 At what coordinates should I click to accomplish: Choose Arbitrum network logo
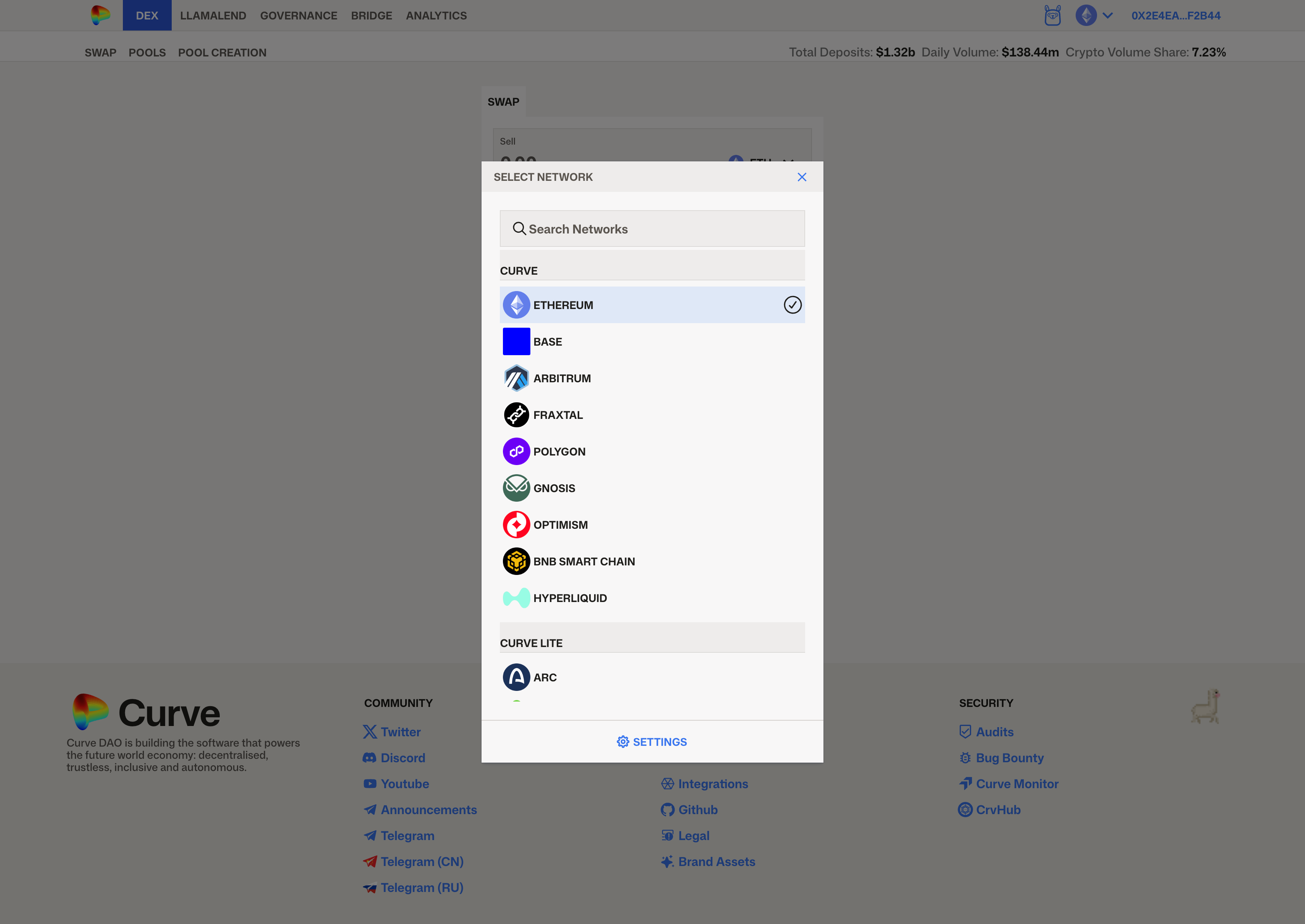click(x=516, y=378)
